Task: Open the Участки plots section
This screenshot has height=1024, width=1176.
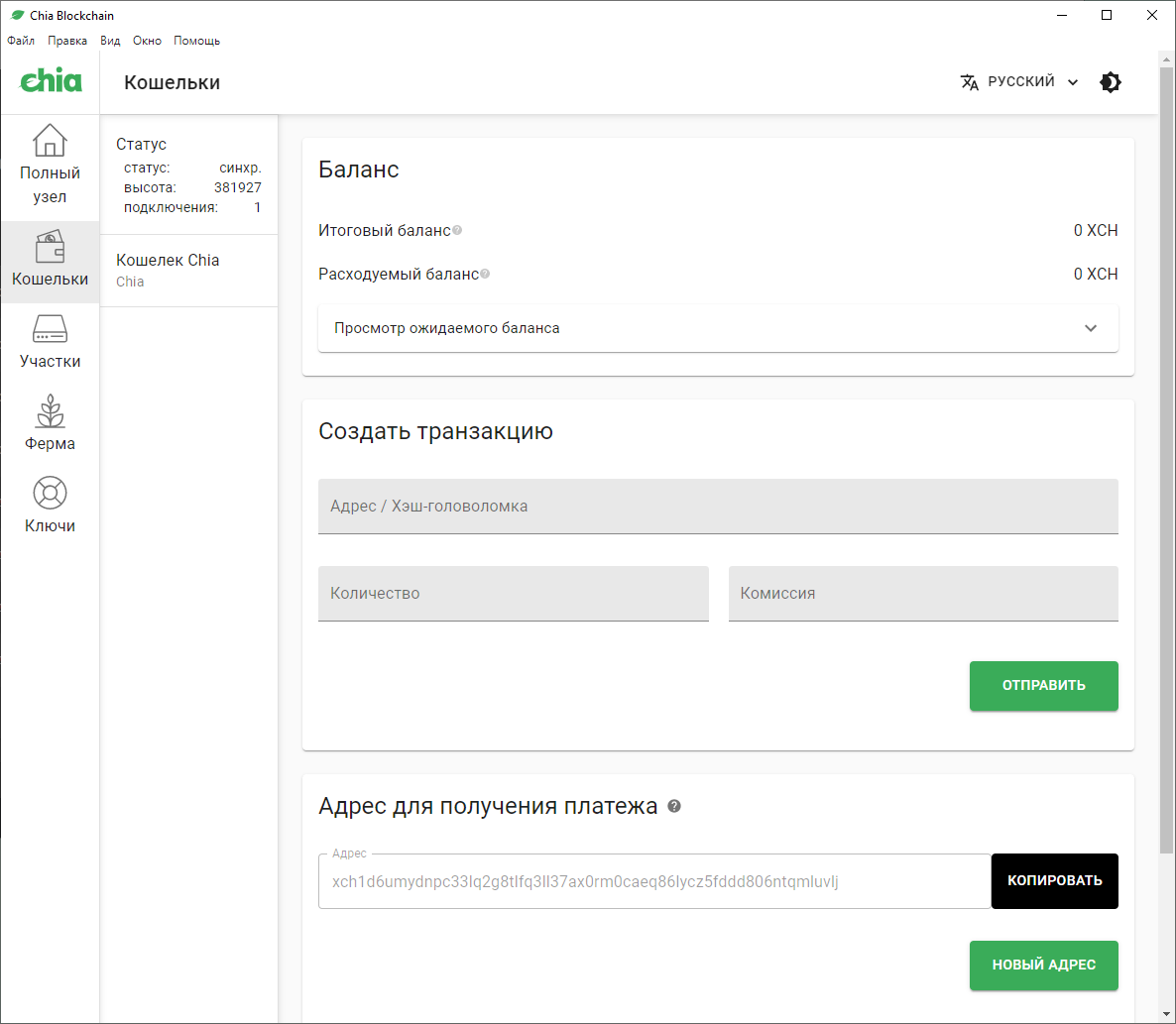Action: click(50, 343)
